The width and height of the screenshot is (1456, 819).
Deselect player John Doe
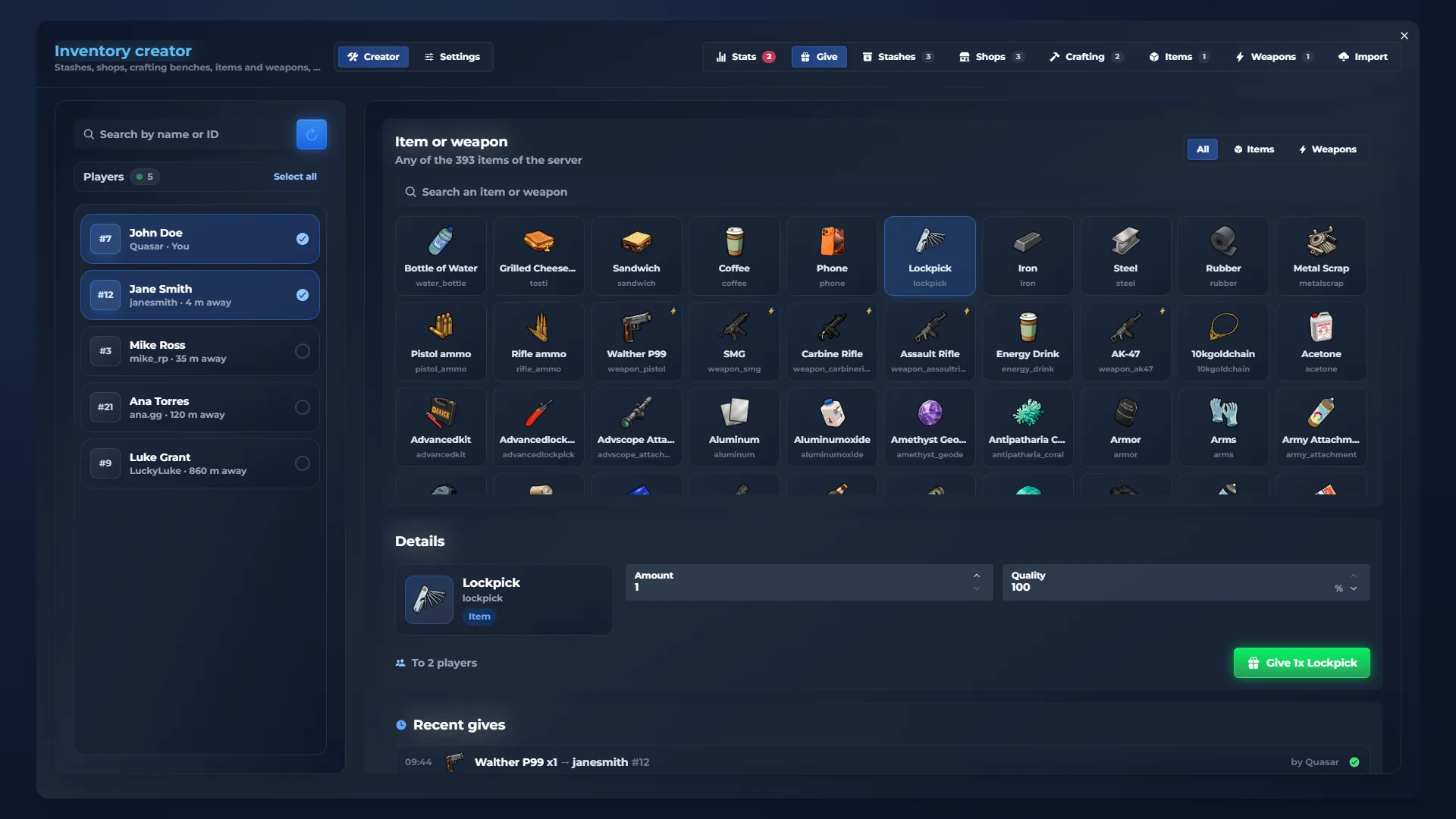tap(200, 239)
